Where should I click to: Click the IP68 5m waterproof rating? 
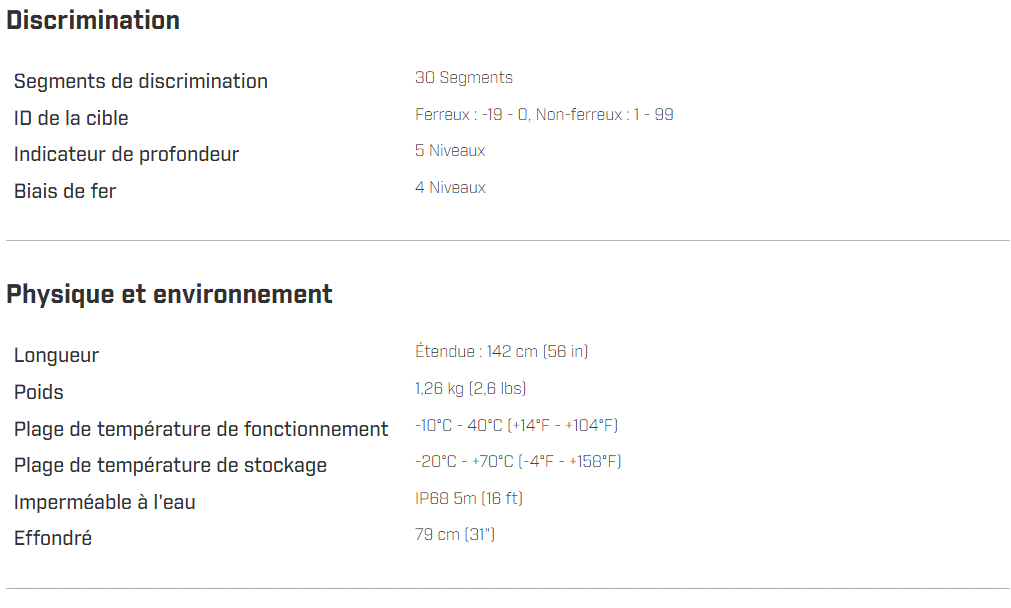pyautogui.click(x=469, y=499)
